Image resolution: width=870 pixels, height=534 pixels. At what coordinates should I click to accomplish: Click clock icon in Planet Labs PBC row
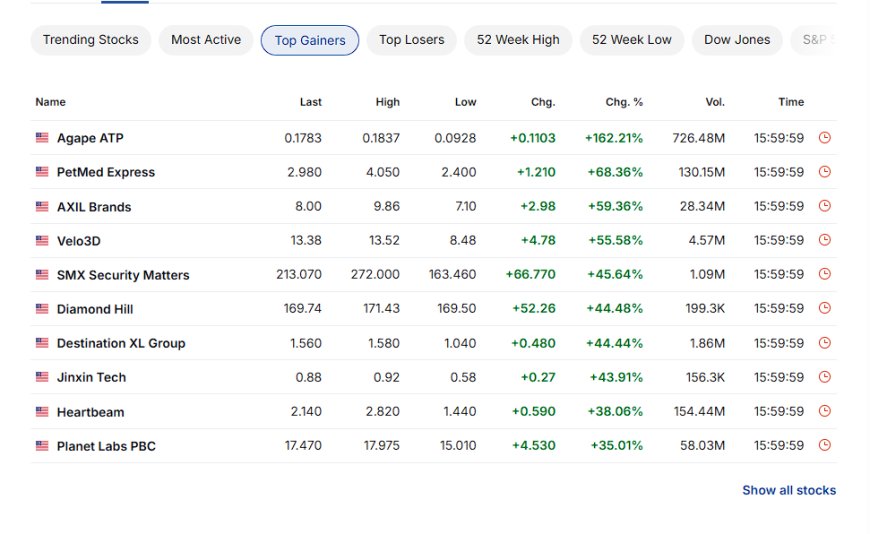point(825,445)
